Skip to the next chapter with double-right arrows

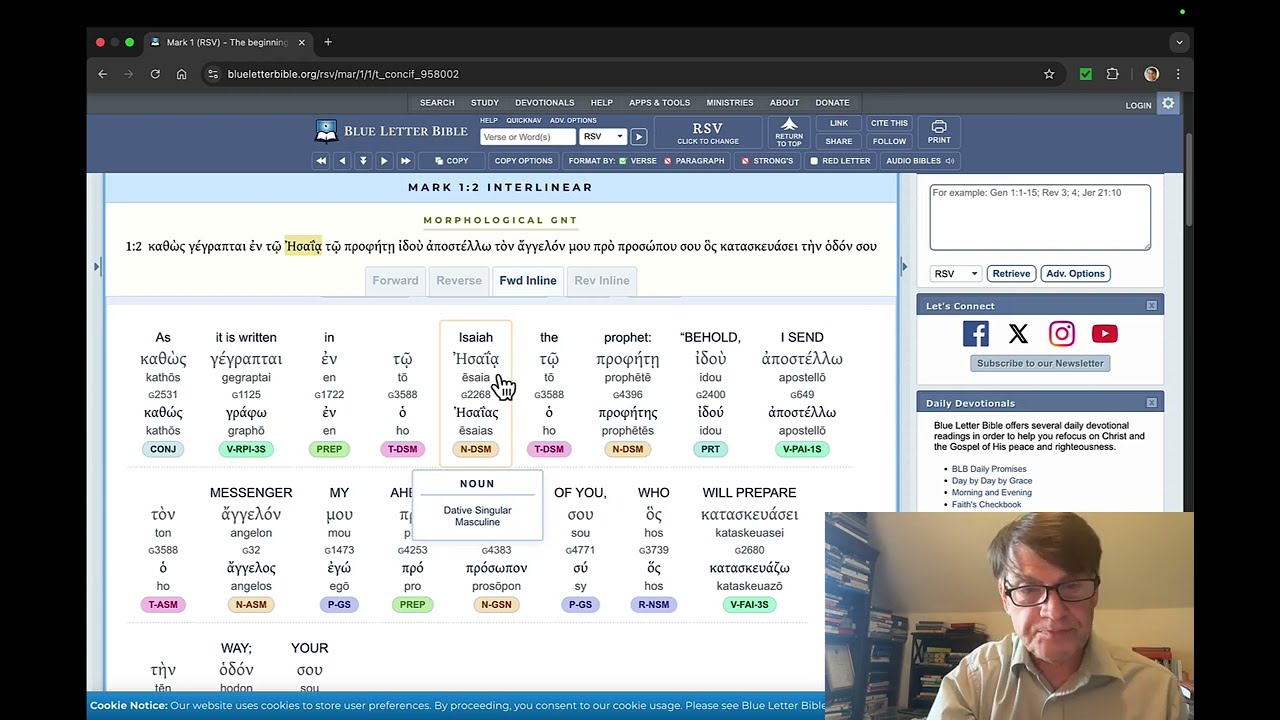point(405,161)
